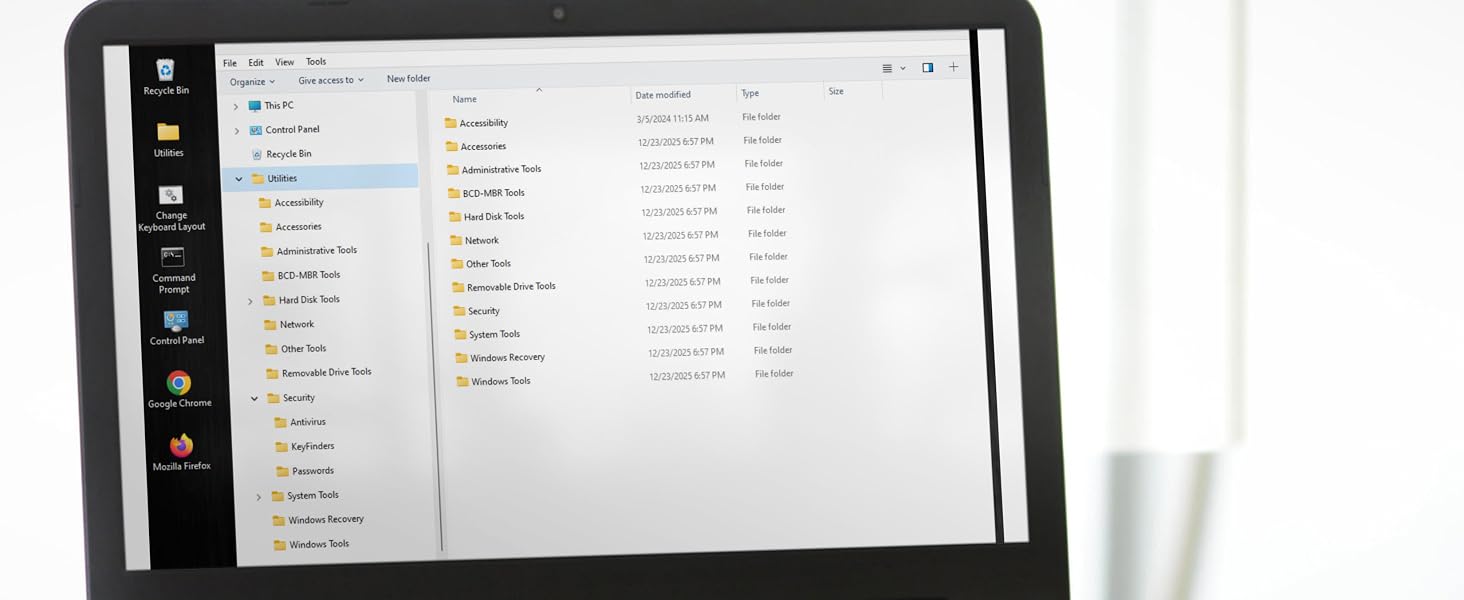Expand the Hard Disk Tools tree node
The height and width of the screenshot is (600, 1464).
click(x=250, y=301)
